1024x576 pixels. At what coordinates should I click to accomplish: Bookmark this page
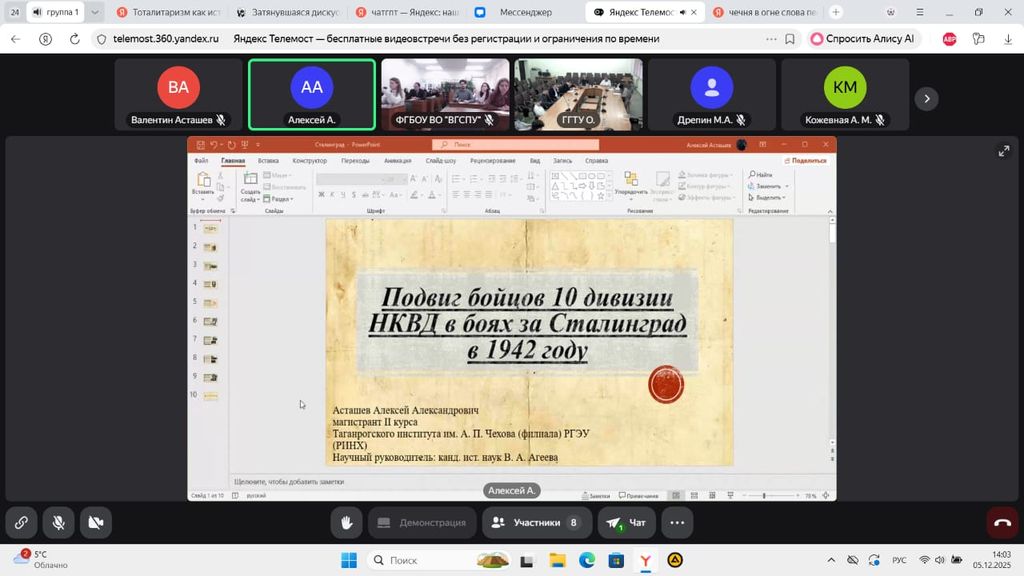(x=790, y=39)
